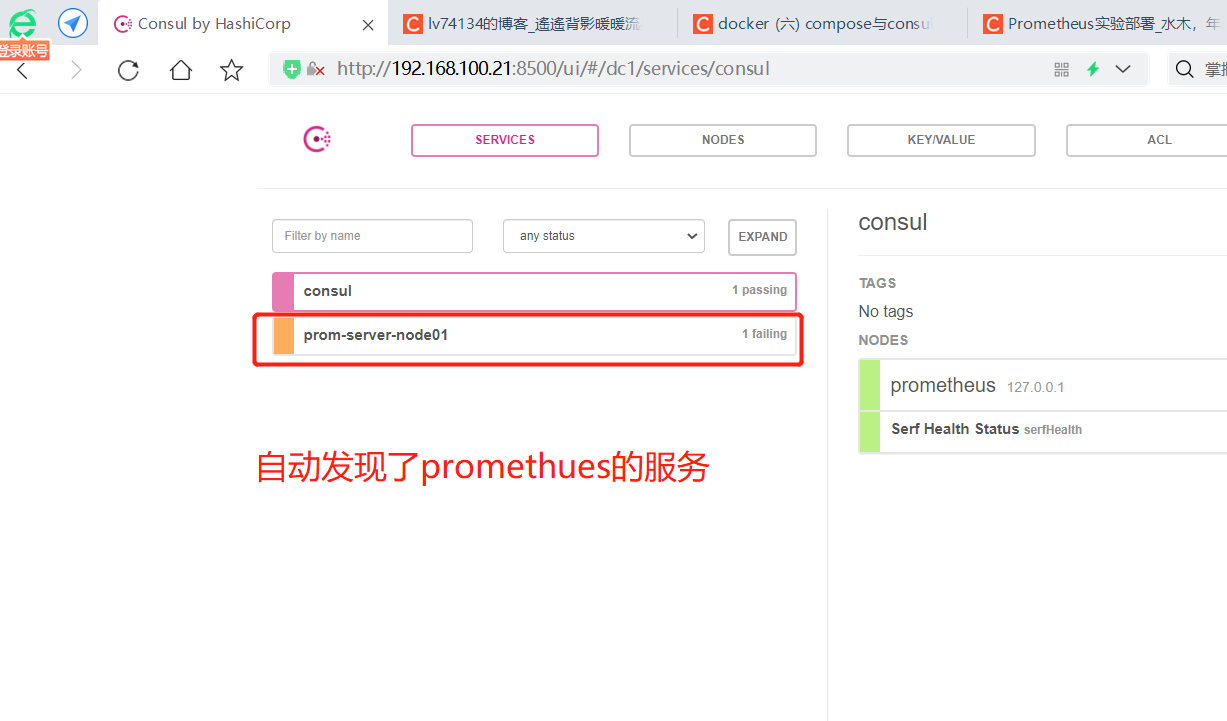The image size is (1227, 721).
Task: Click the EXPAND button
Action: tap(762, 237)
